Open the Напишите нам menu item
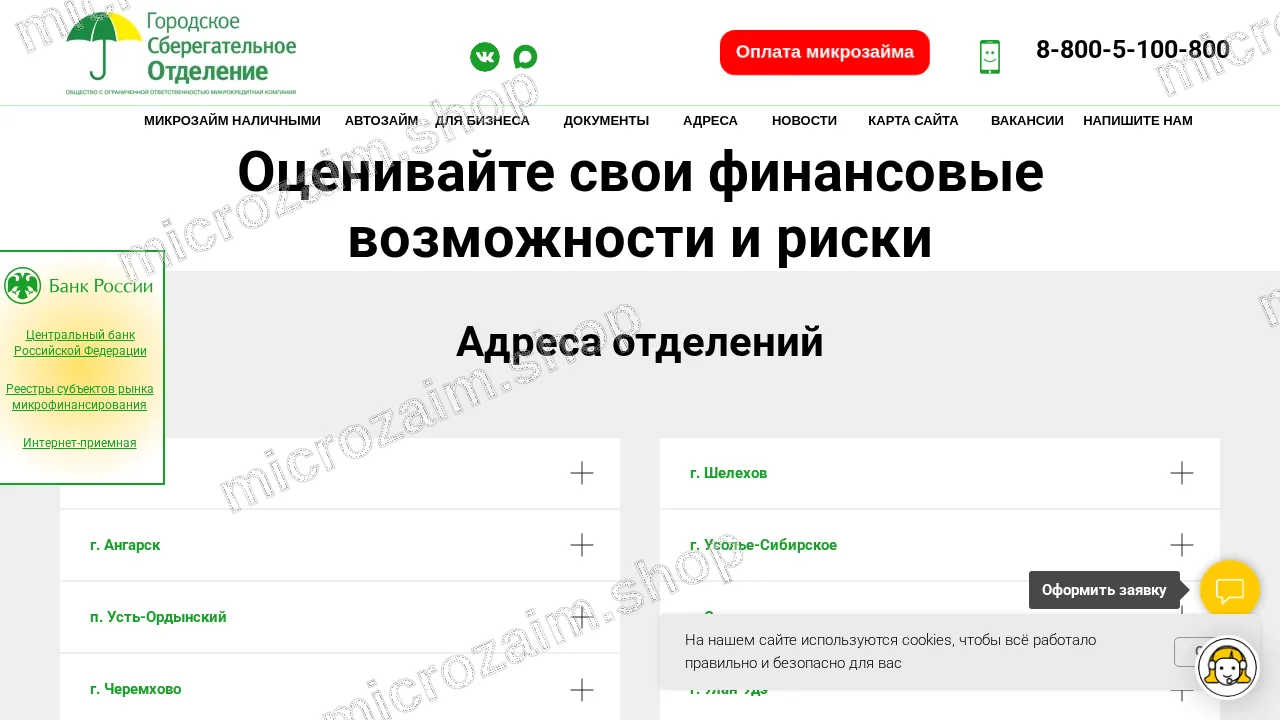The width and height of the screenshot is (1280, 720). point(1138,121)
